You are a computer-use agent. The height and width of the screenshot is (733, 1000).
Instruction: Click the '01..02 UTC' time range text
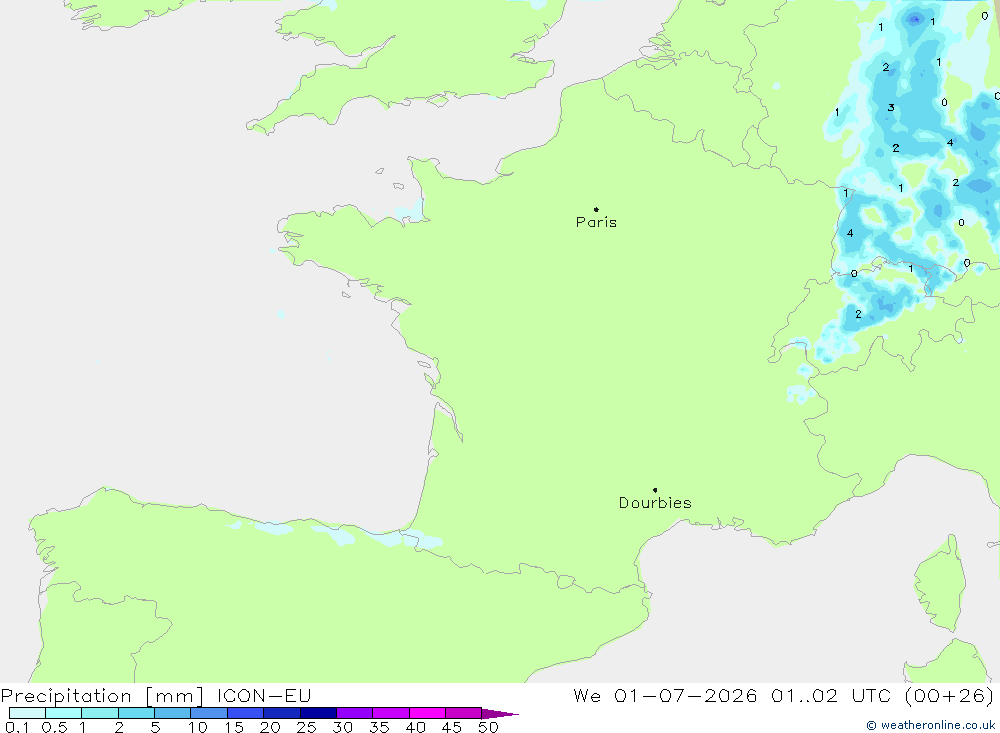point(831,695)
